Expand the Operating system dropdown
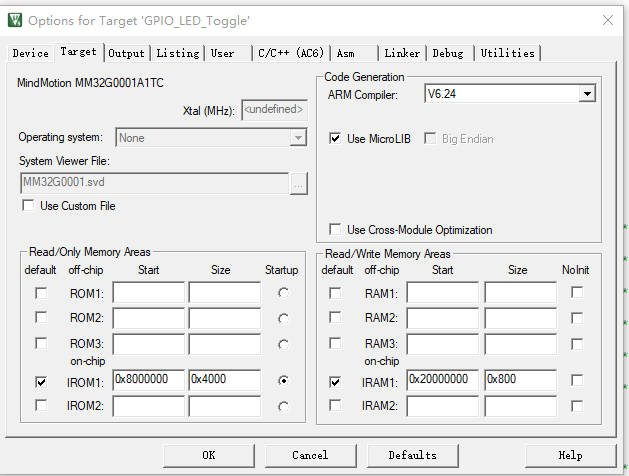 [x=298, y=138]
